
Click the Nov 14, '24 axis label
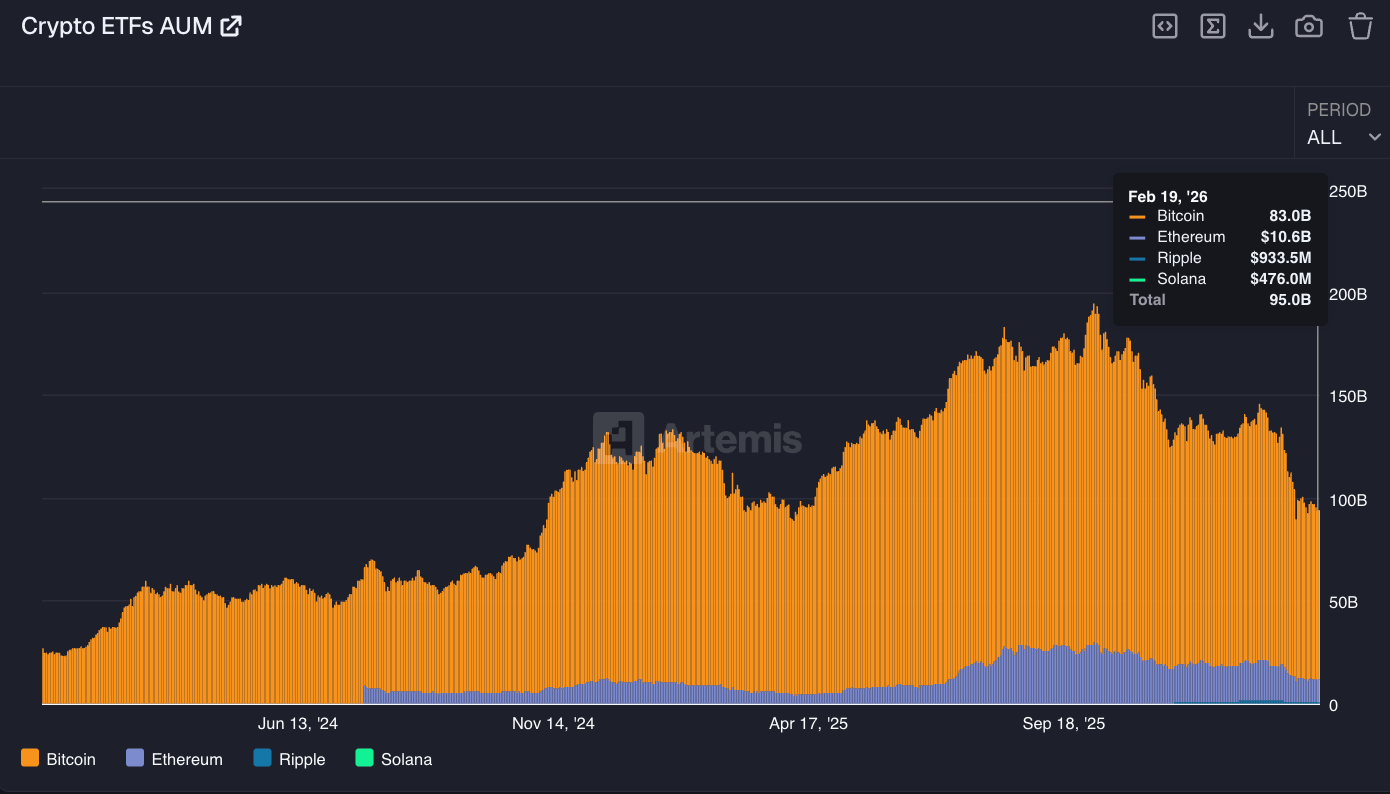coord(553,723)
